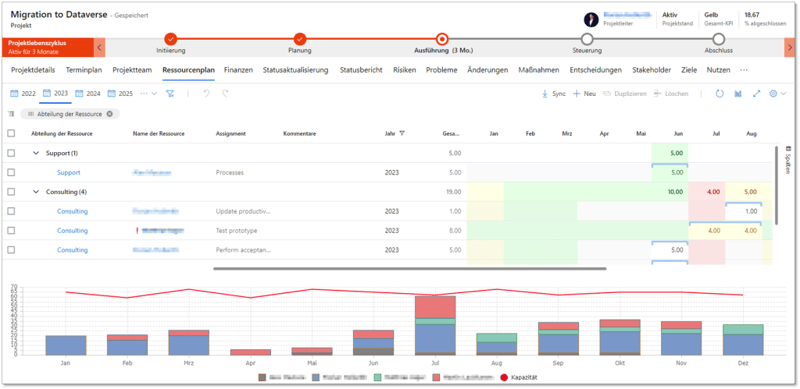Open Consulting link in Test prototype row

tap(72, 231)
